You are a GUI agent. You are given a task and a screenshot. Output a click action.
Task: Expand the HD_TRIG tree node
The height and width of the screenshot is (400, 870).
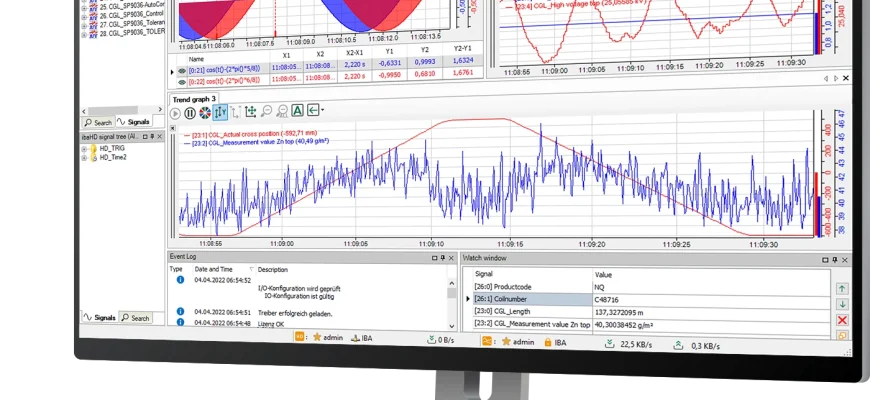[x=86, y=148]
